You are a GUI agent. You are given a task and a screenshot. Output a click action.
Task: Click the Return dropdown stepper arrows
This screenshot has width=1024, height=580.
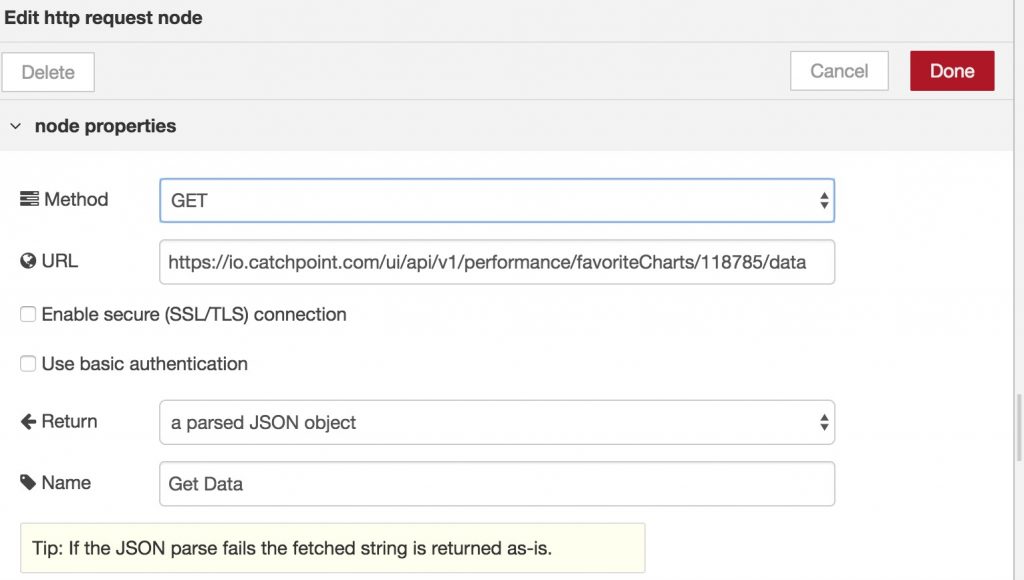(824, 422)
